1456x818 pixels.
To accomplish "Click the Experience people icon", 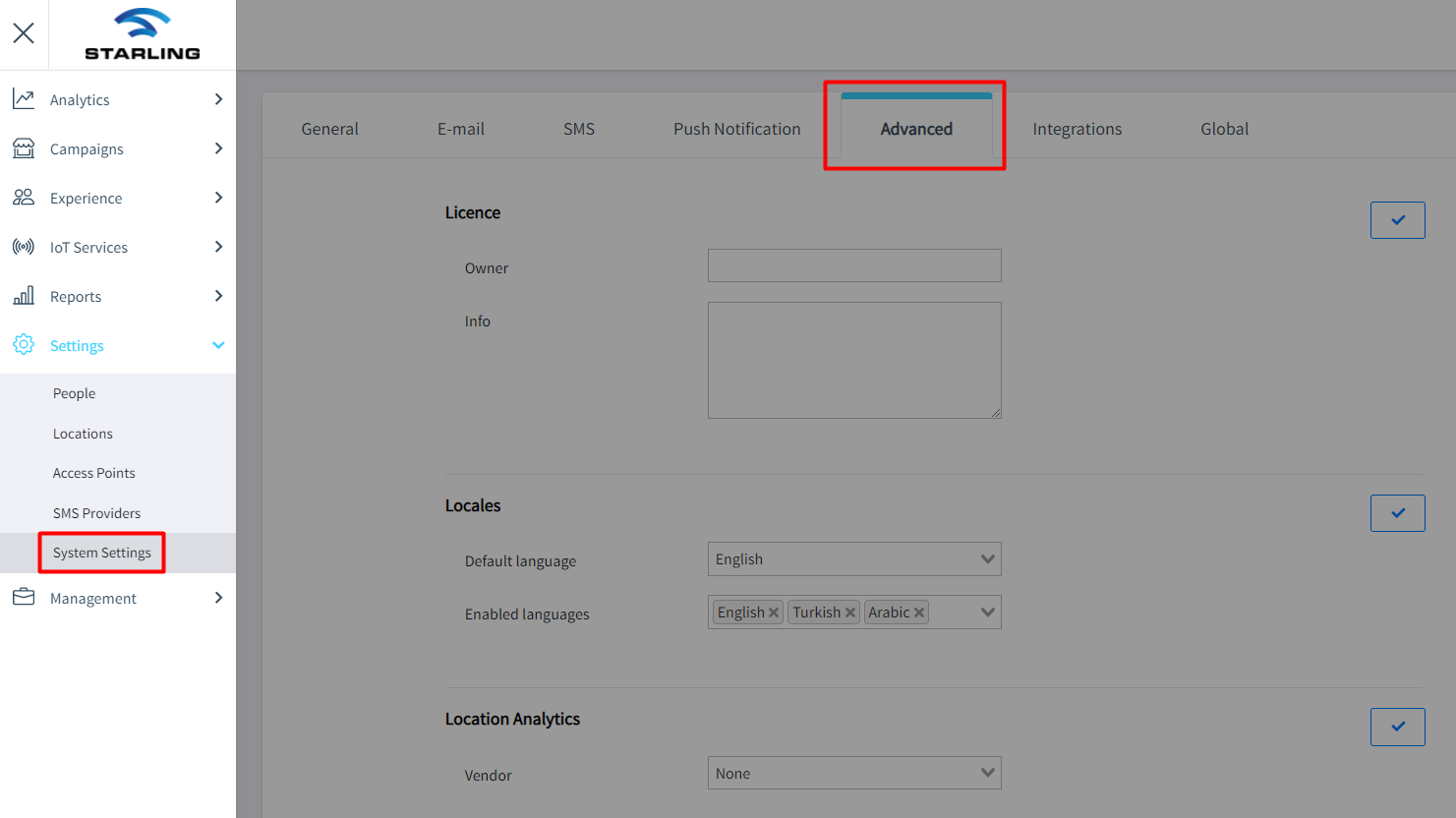I will [24, 198].
